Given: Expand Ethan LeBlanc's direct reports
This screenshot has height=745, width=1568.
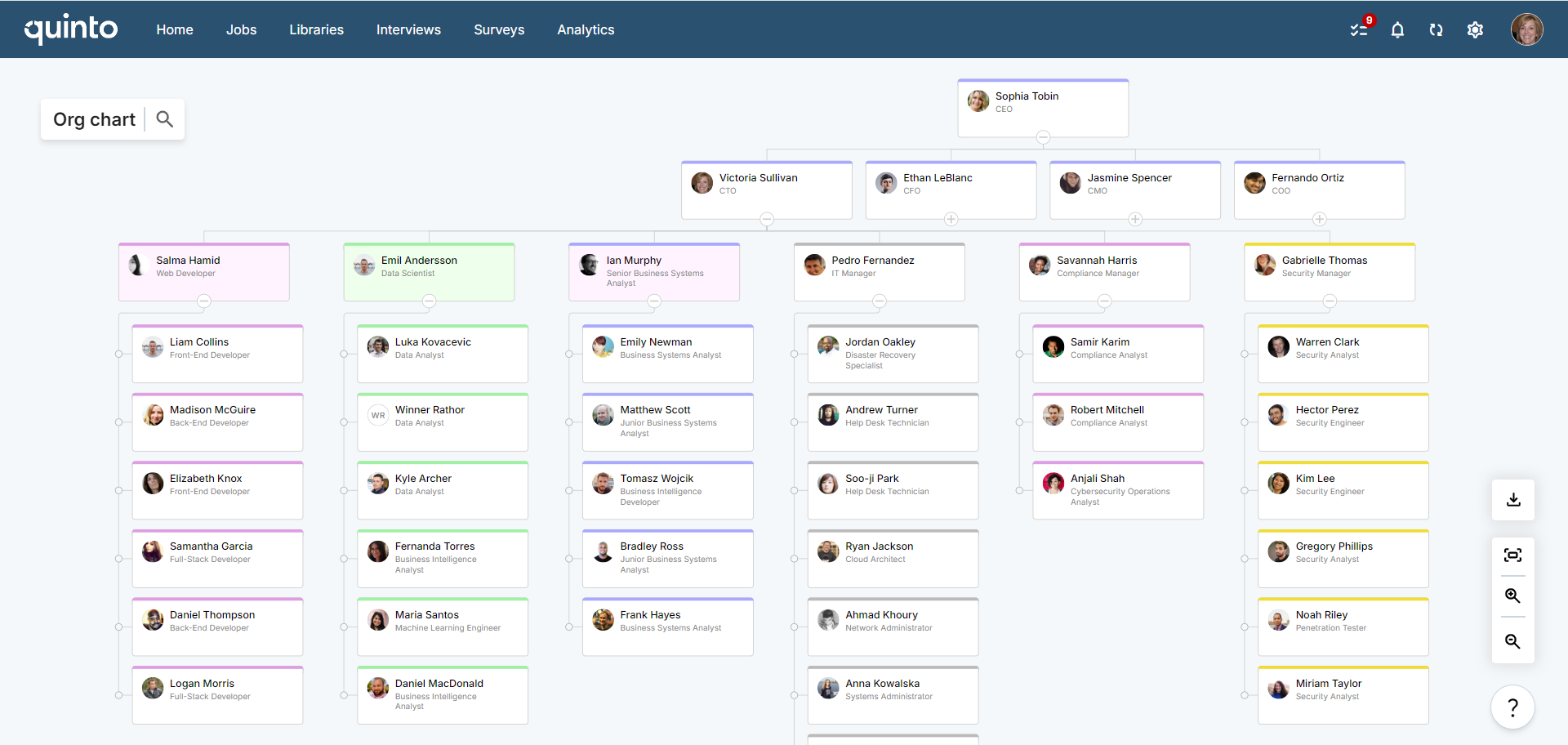Looking at the screenshot, I should pyautogui.click(x=951, y=219).
